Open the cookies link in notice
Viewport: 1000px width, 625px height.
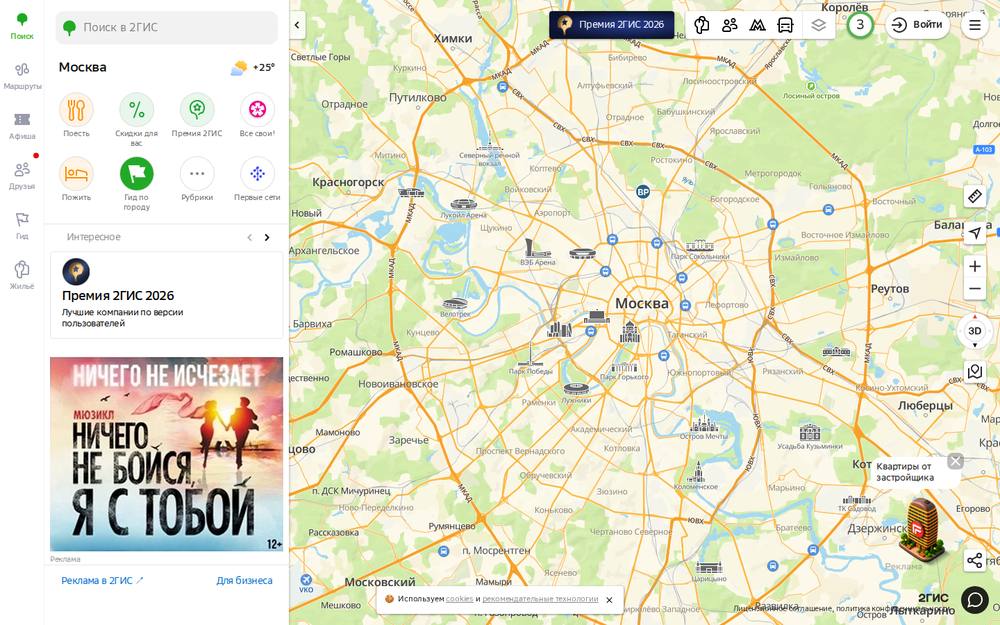tap(459, 599)
